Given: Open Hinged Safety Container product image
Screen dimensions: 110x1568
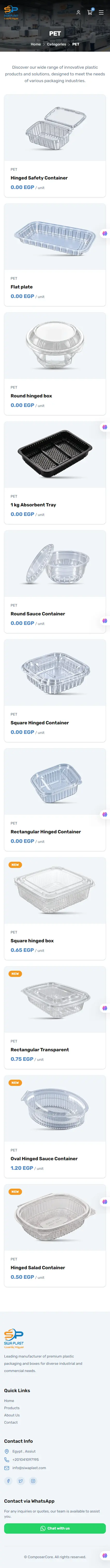Looking at the screenshot, I should click(x=55, y=128).
